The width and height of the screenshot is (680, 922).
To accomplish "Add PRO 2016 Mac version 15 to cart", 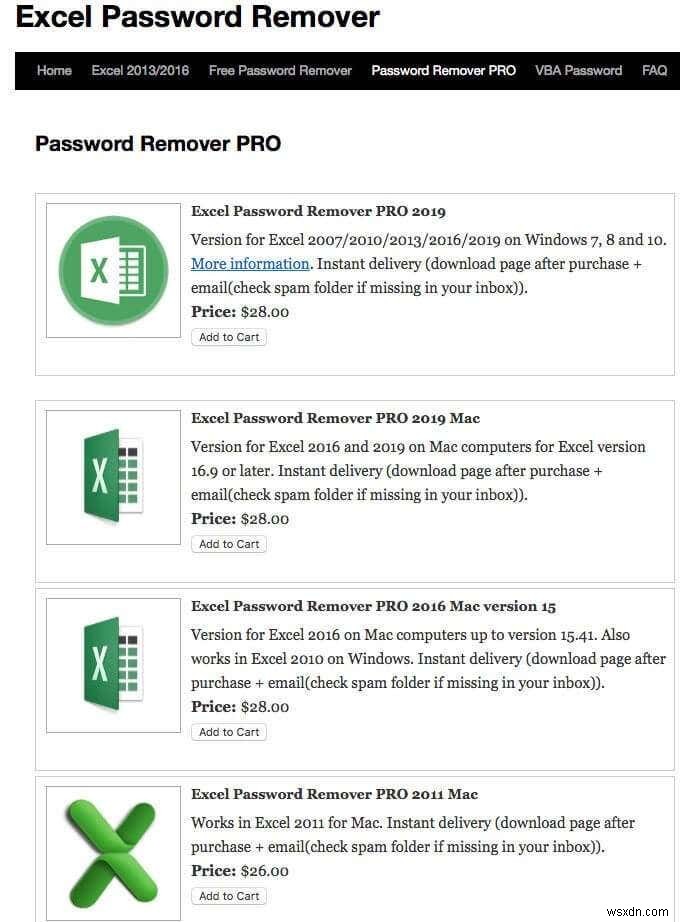I will click(229, 732).
